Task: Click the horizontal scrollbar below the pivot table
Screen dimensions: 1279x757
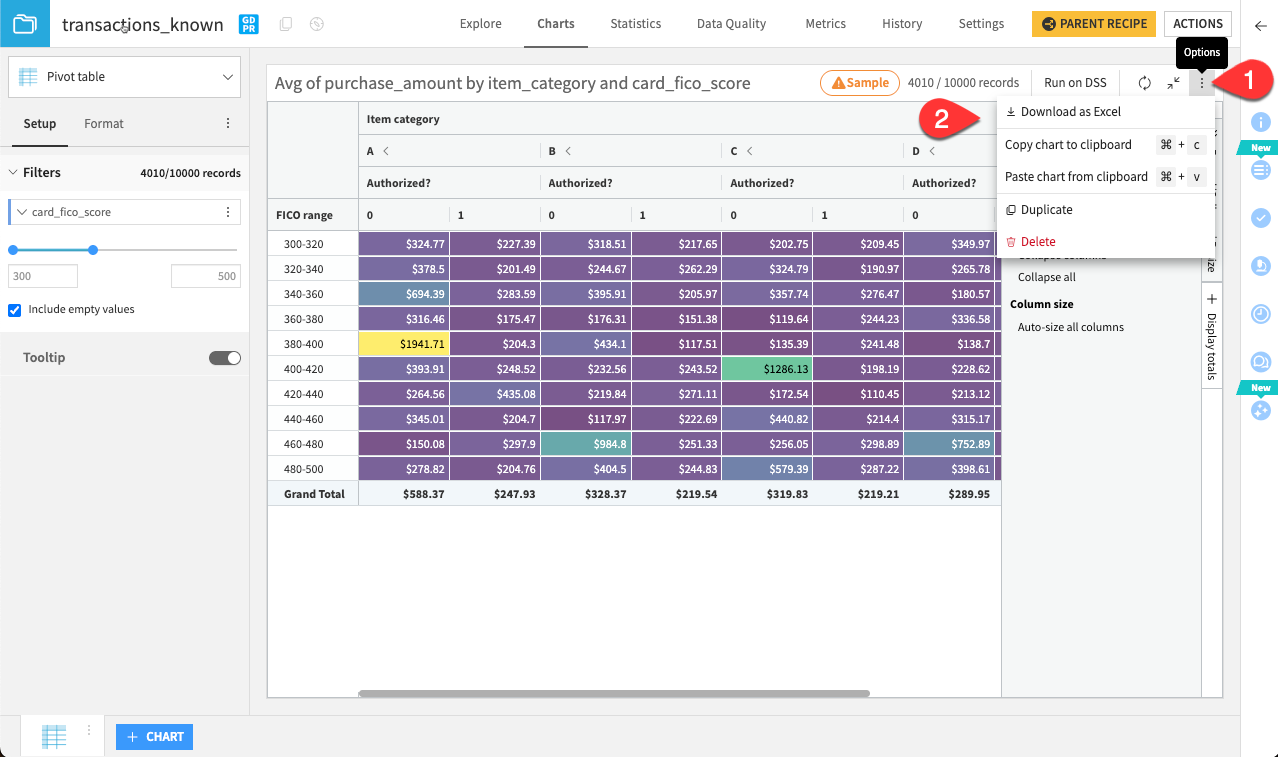Action: point(614,693)
